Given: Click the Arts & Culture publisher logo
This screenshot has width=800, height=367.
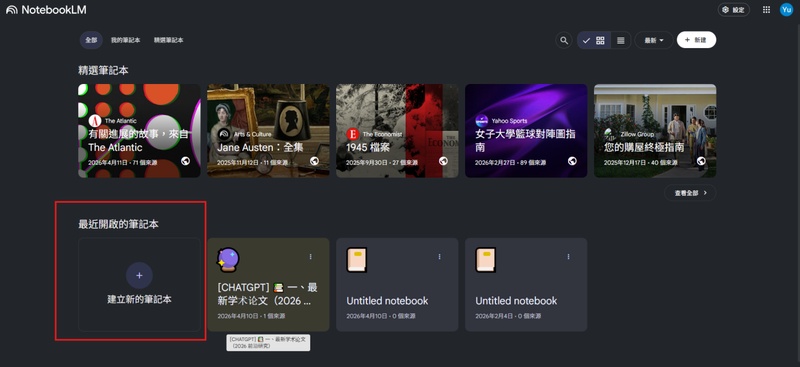Looking at the screenshot, I should point(224,134).
